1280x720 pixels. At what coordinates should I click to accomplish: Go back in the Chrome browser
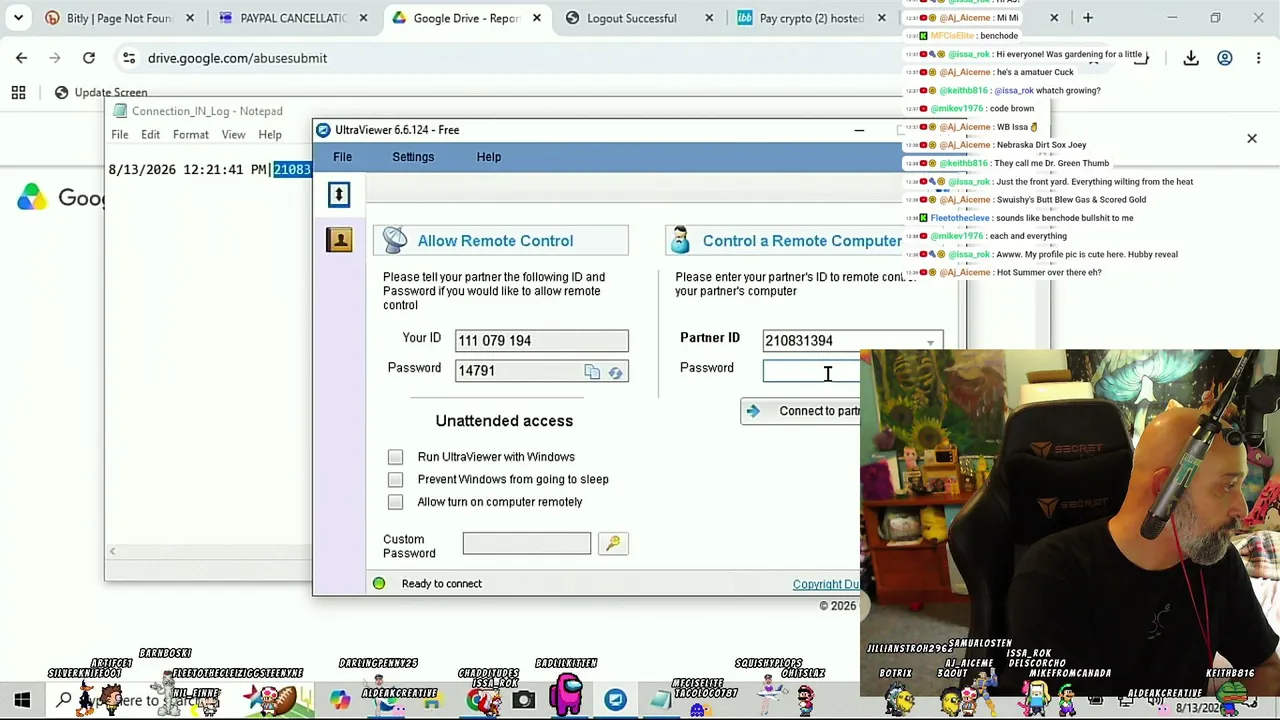click(x=21, y=58)
